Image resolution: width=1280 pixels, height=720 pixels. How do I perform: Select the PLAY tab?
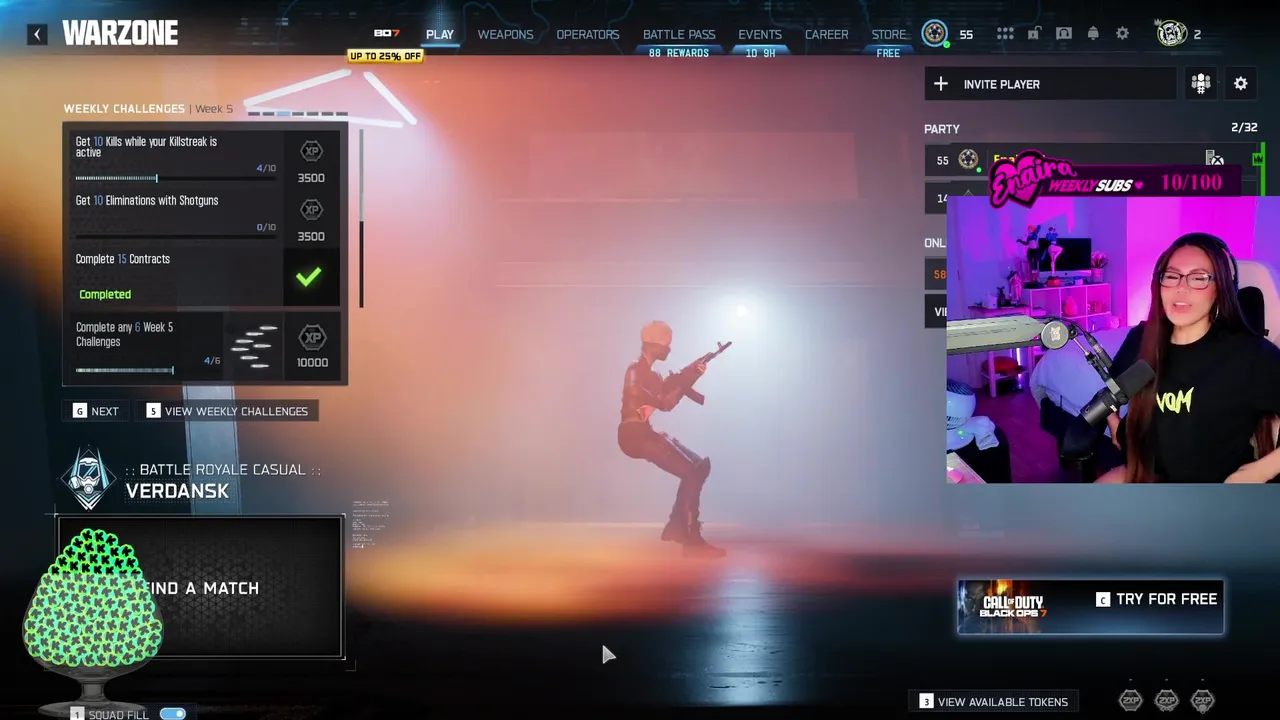point(440,34)
